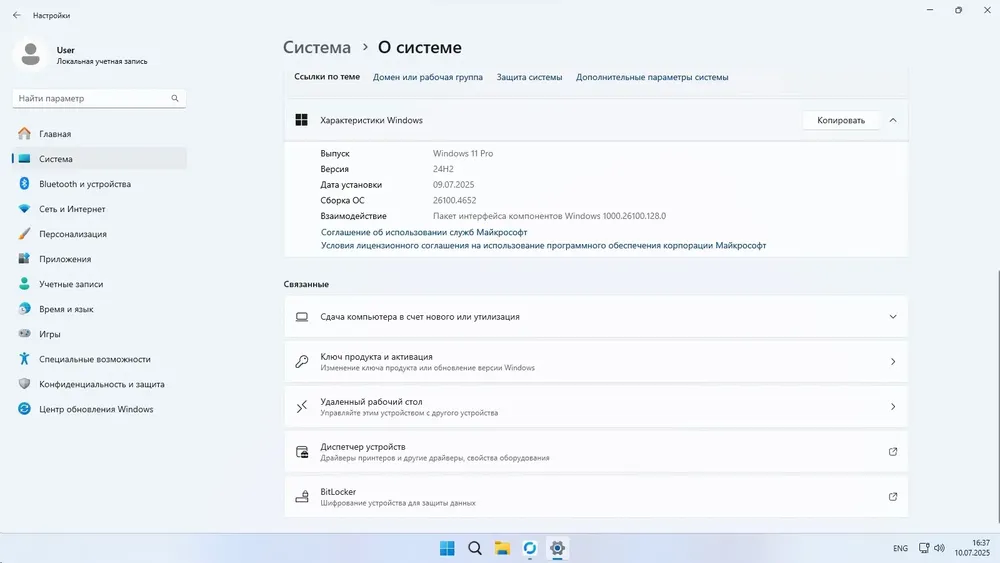Switch input language ENG in tray
This screenshot has width=1000, height=563.
pyautogui.click(x=900, y=548)
